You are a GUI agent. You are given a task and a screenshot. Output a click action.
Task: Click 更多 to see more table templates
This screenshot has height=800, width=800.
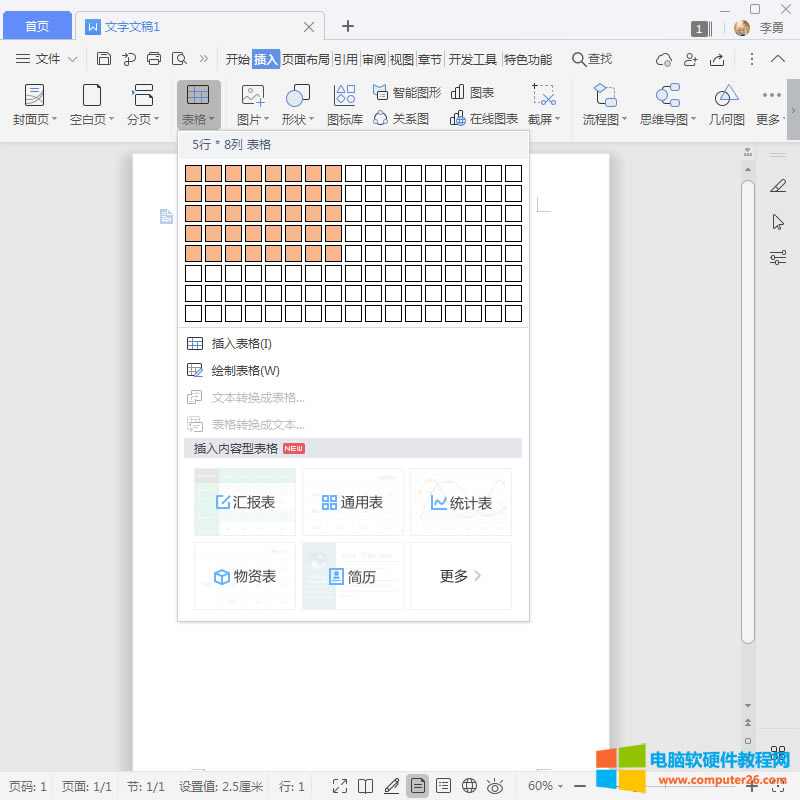click(460, 576)
